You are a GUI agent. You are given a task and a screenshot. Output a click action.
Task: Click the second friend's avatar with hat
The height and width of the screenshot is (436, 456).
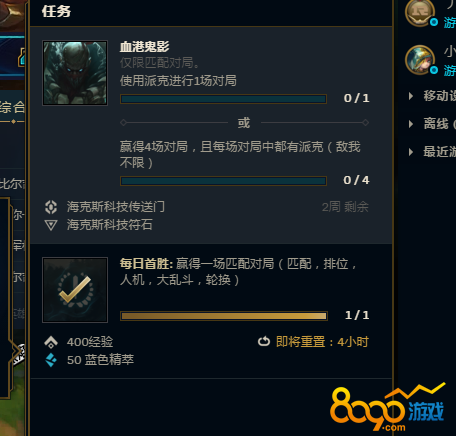coord(420,60)
